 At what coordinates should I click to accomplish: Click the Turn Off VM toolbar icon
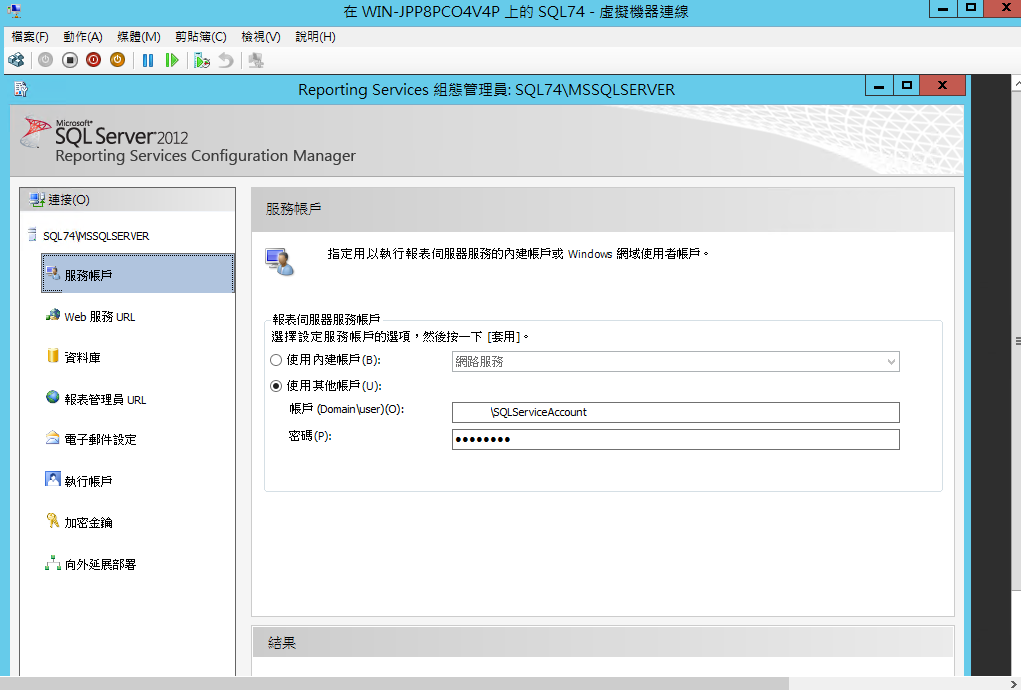pos(70,61)
